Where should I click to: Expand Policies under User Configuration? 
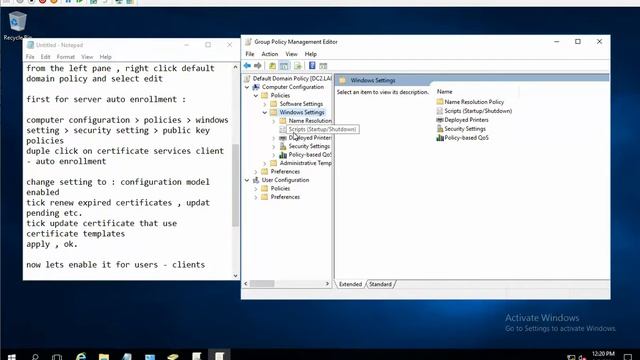[256, 189]
